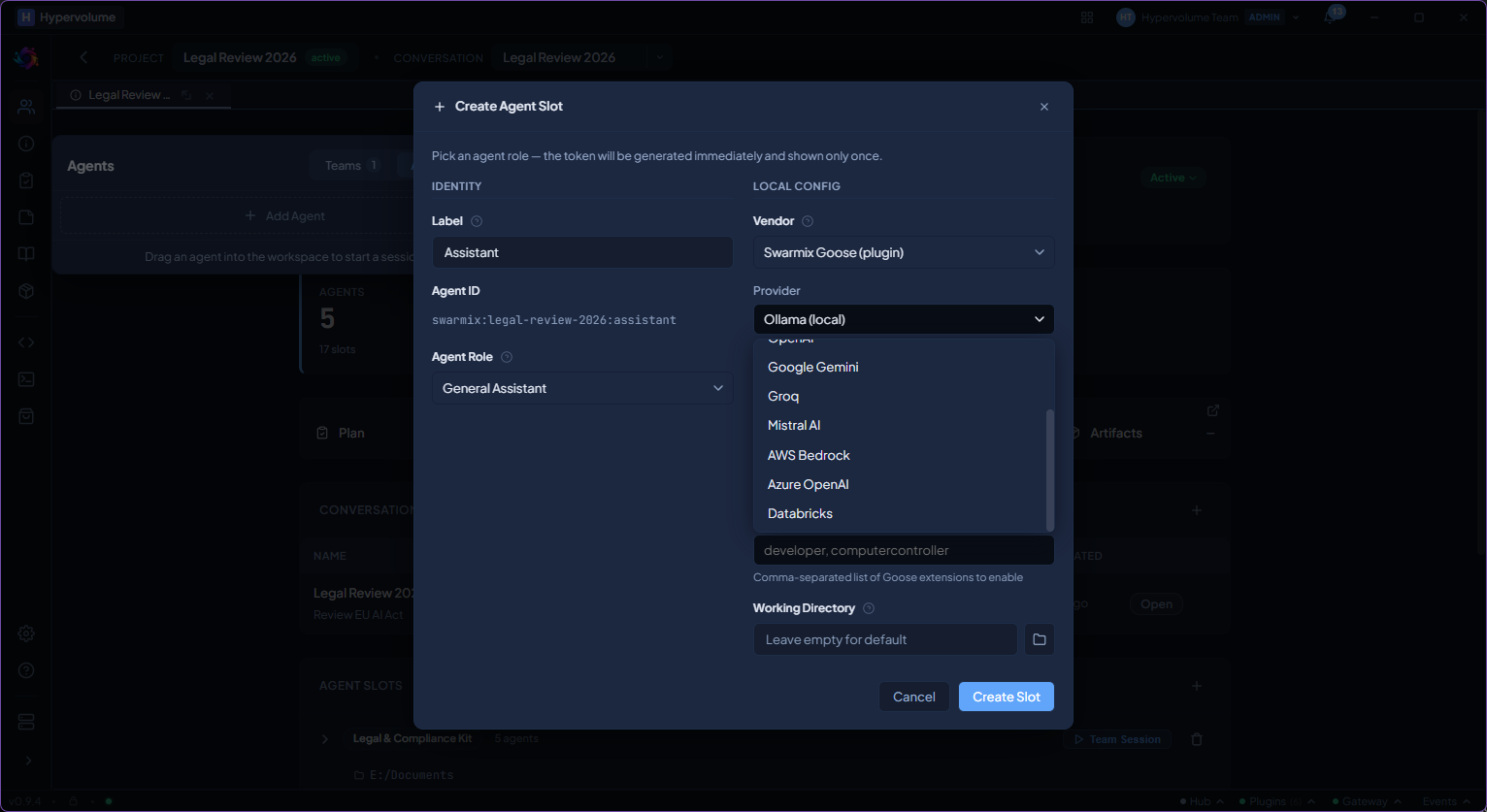The width and height of the screenshot is (1487, 812).
Task: Click the open-external icon above Artifacts
Action: (1212, 410)
